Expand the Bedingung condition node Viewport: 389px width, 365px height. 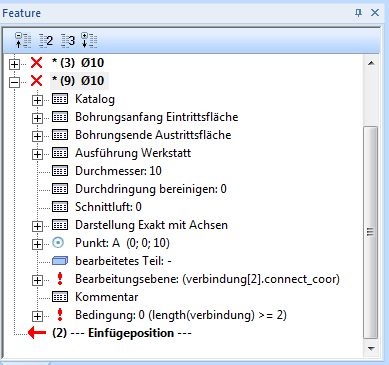point(37,316)
